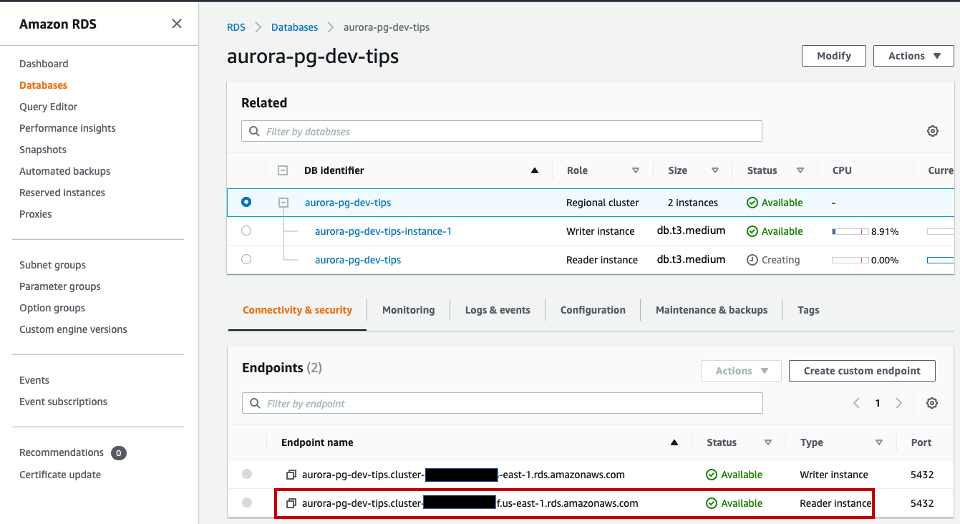Screen dimensions: 960x524
Task: Open Event subscriptions in sidebar
Action: click(x=63, y=402)
